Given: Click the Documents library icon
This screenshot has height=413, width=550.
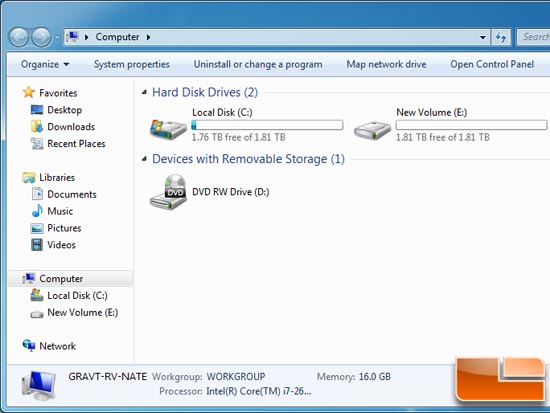Looking at the screenshot, I should click(37, 194).
